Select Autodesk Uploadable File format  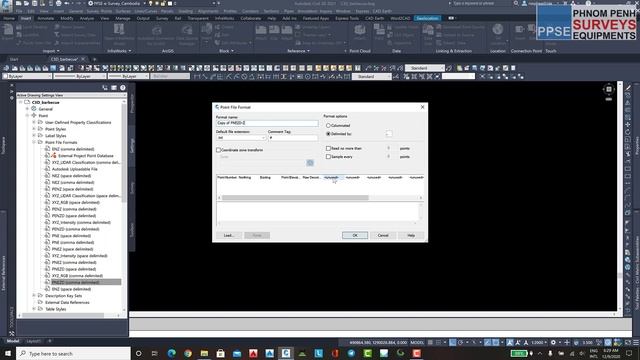[74, 169]
